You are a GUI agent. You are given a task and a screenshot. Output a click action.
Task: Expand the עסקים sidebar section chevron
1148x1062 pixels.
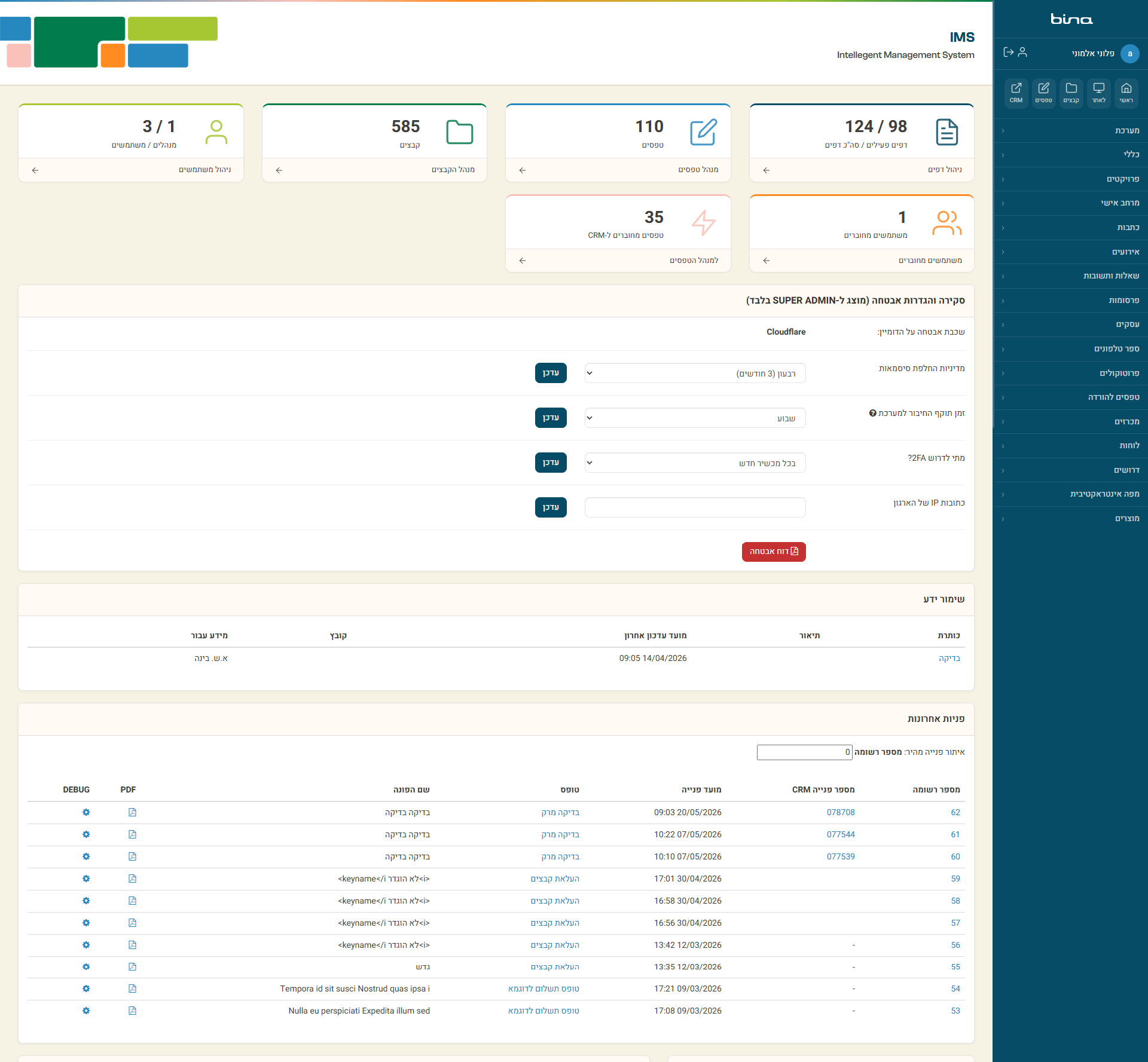[x=1003, y=325]
